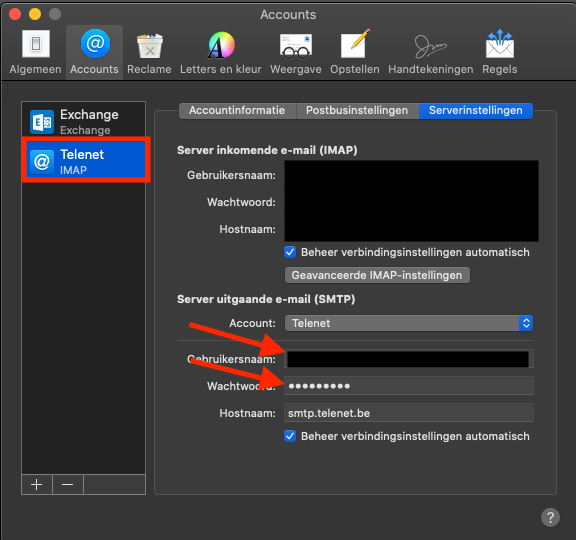
Task: Switch to Postbusinstellingen tab
Action: (357, 111)
